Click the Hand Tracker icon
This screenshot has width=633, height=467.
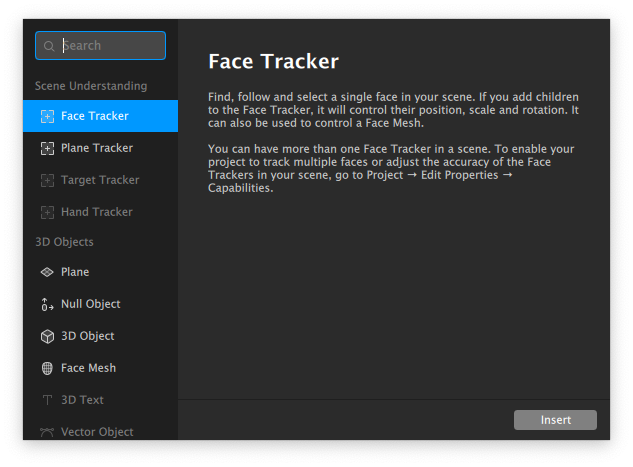point(47,212)
